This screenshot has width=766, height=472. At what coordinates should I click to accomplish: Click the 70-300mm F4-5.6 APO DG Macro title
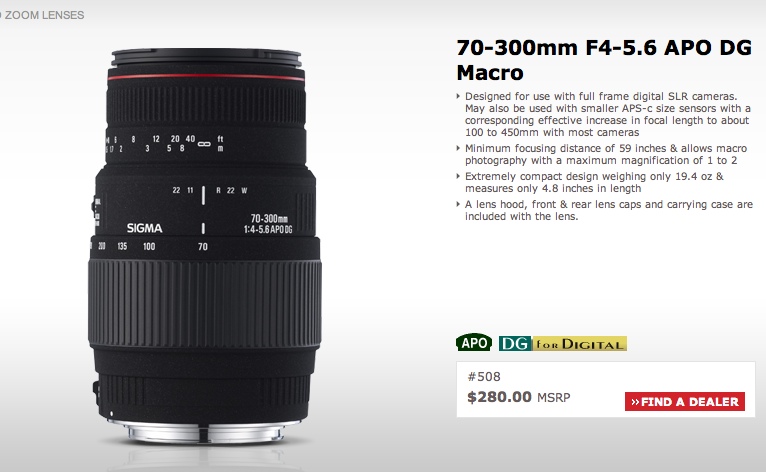(604, 60)
